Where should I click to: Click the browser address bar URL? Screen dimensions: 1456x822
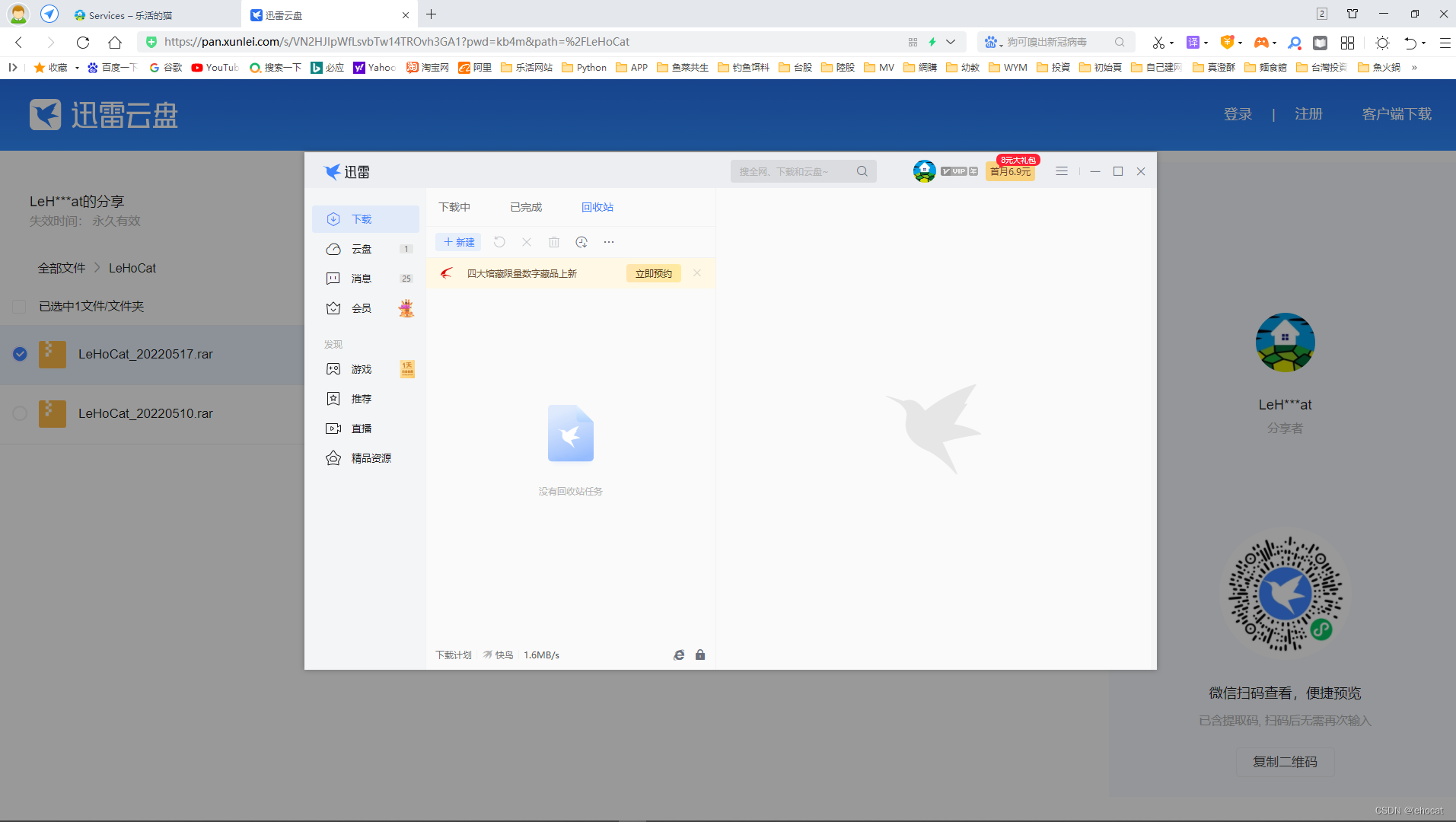(x=397, y=42)
